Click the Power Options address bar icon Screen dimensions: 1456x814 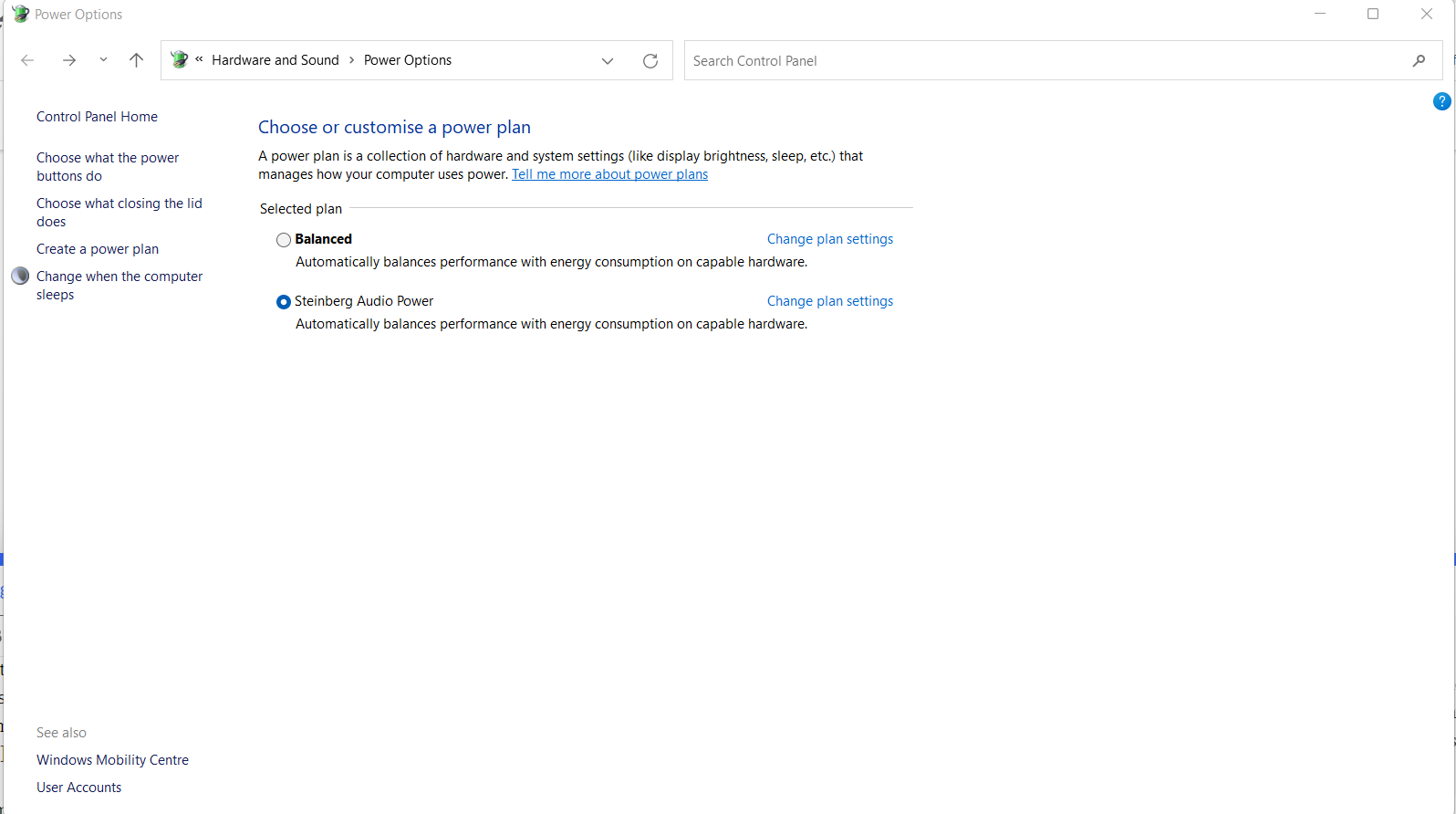(180, 60)
